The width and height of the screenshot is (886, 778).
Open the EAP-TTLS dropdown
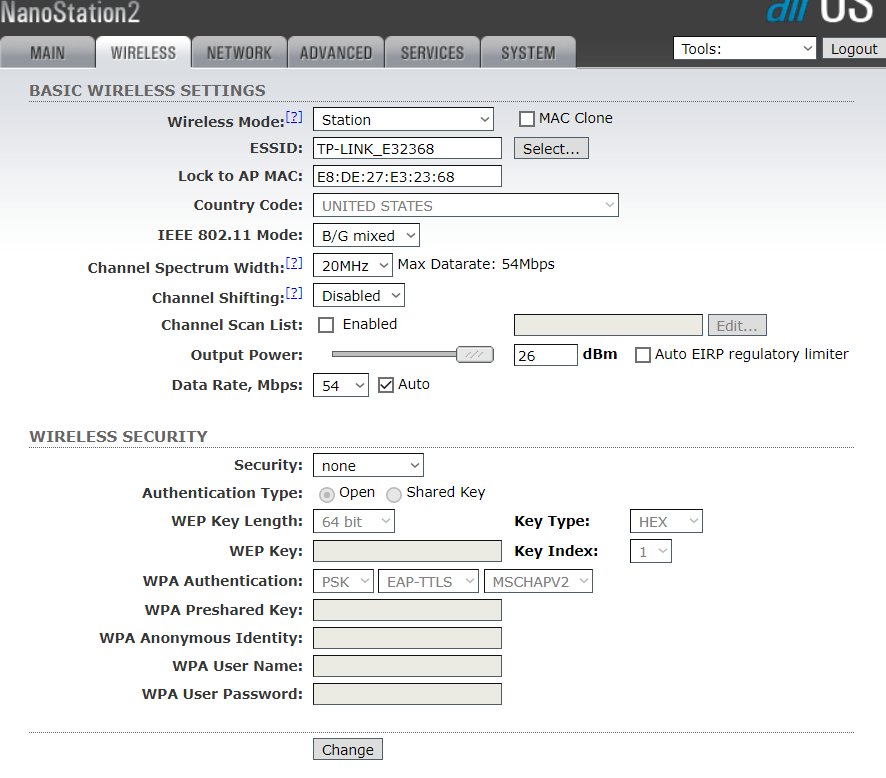pos(428,581)
